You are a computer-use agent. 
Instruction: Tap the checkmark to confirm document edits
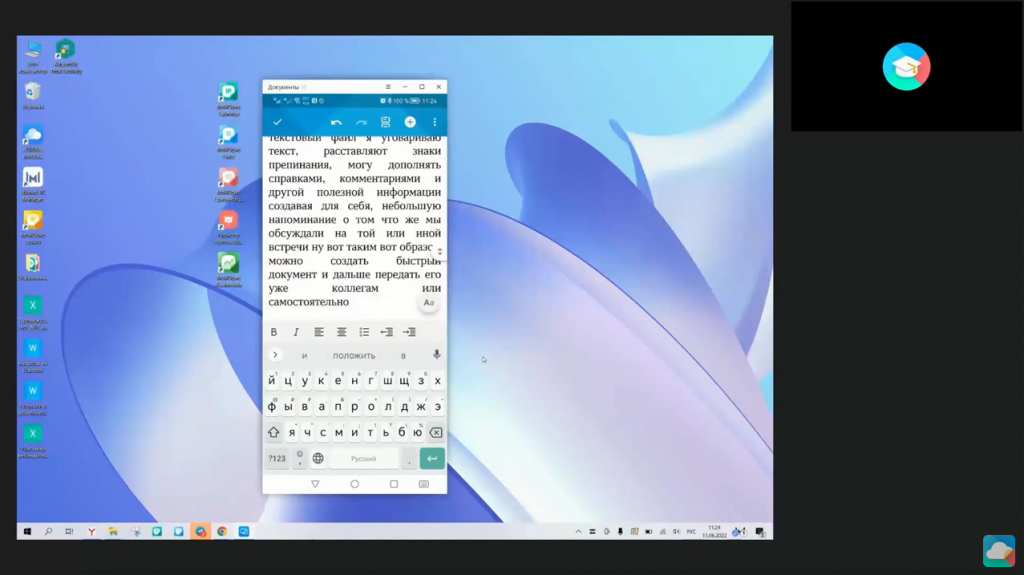(278, 122)
